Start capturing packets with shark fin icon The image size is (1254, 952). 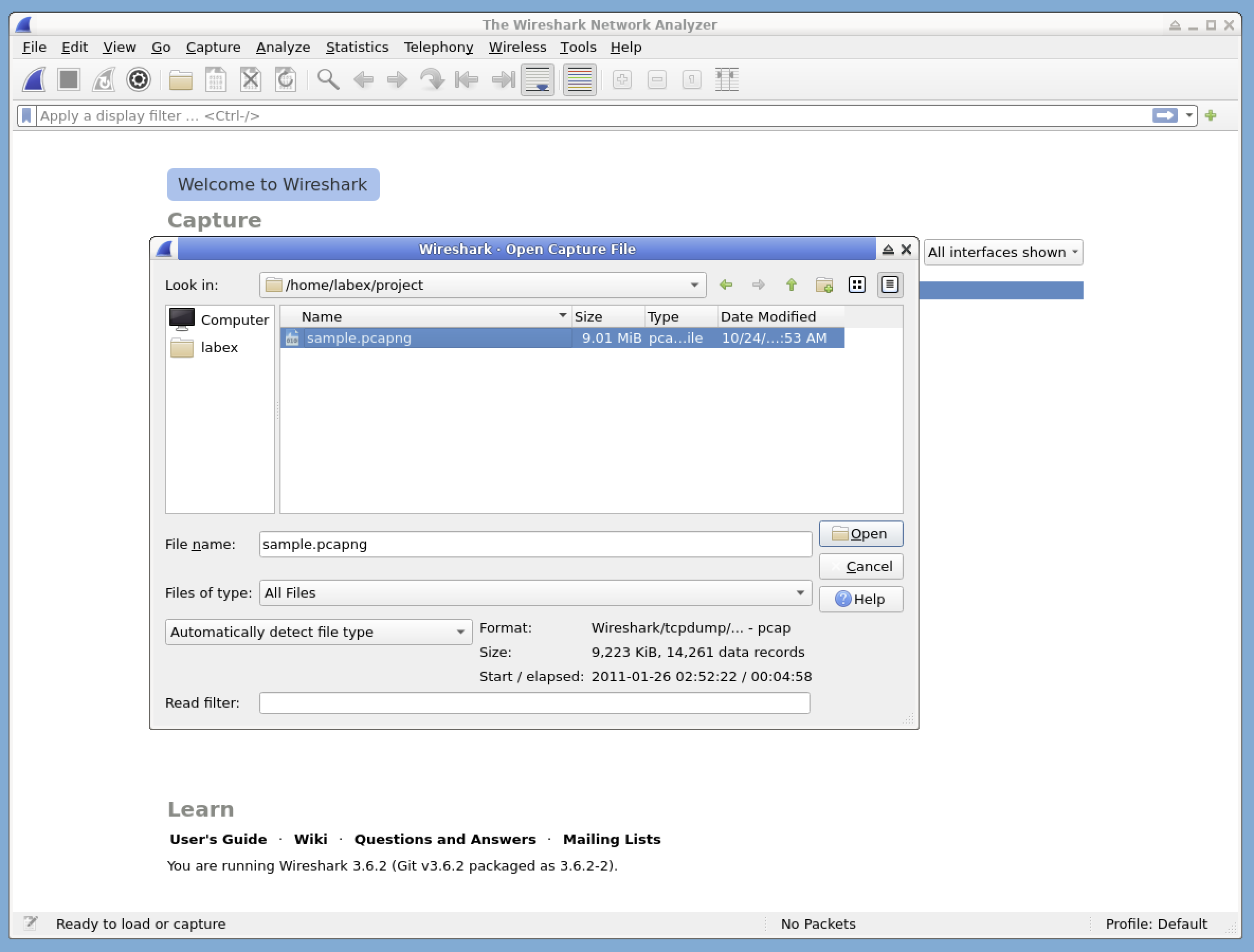click(34, 79)
